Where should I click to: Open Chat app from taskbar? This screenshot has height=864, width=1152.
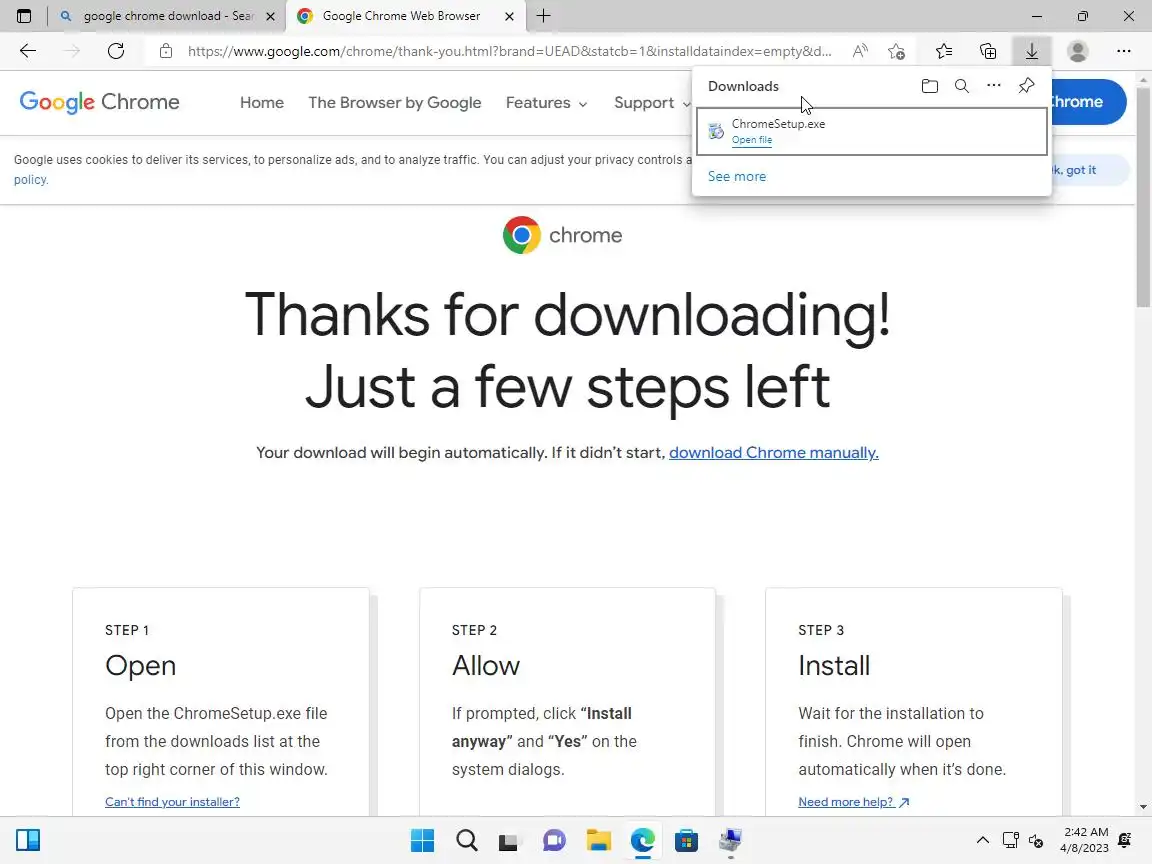point(554,840)
